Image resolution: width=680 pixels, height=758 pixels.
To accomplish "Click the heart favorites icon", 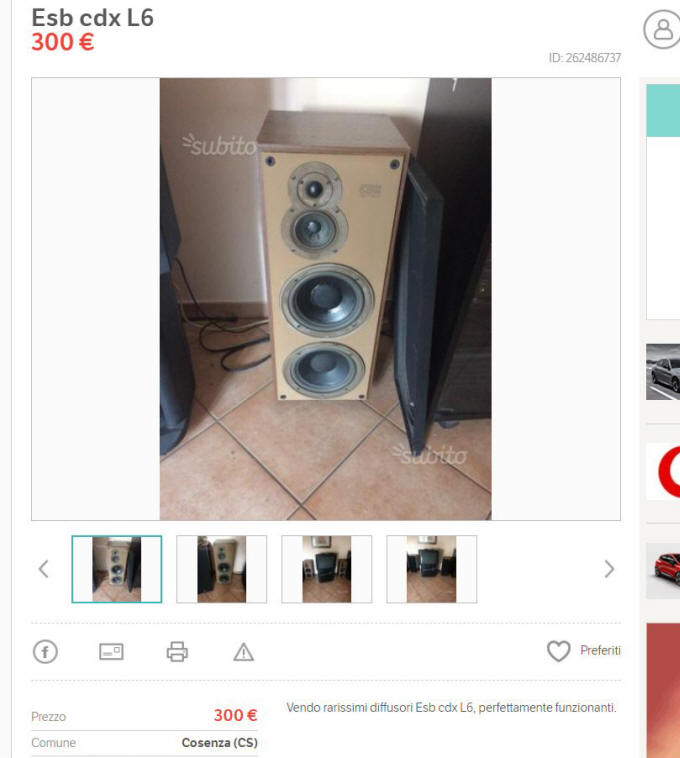I will coord(559,651).
